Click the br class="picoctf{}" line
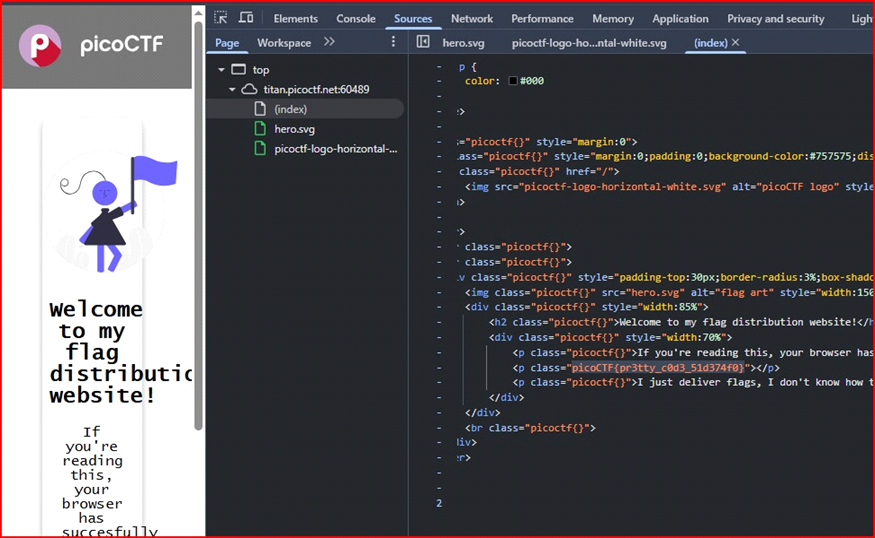875x538 pixels. pyautogui.click(x=530, y=428)
